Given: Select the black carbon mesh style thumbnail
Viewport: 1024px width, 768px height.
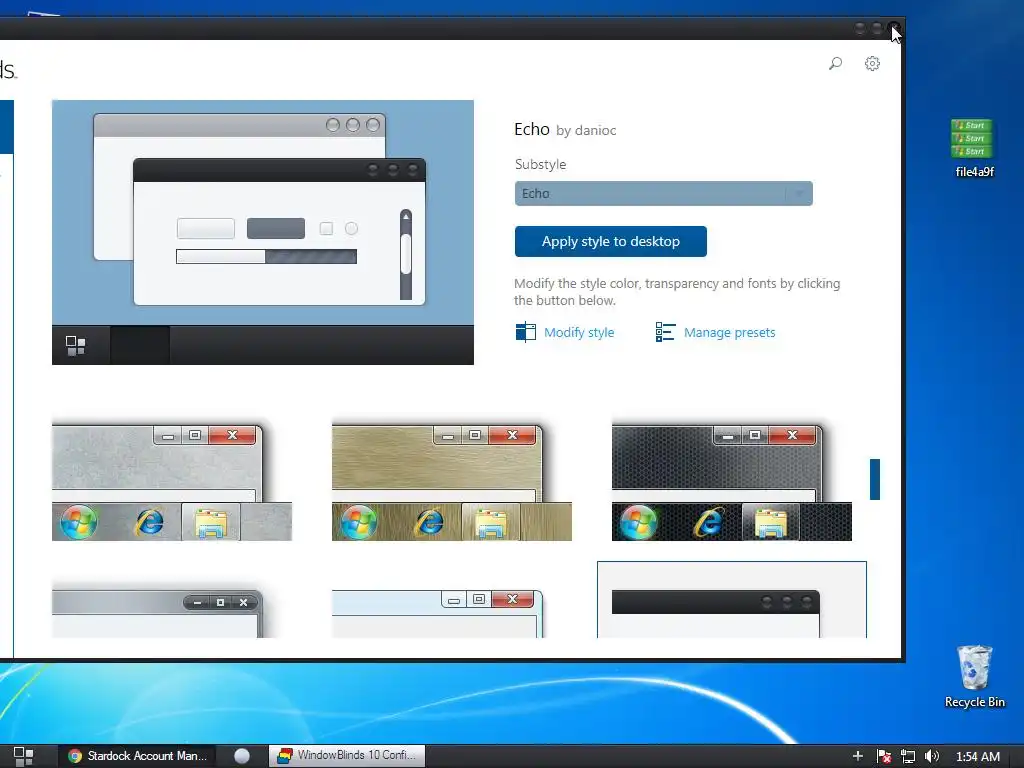Looking at the screenshot, I should click(x=731, y=482).
